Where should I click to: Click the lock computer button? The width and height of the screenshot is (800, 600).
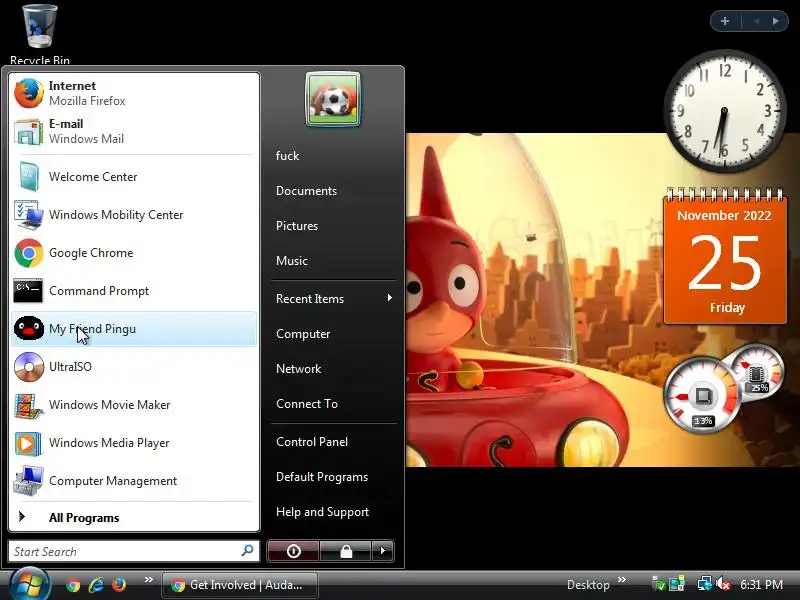click(x=346, y=551)
